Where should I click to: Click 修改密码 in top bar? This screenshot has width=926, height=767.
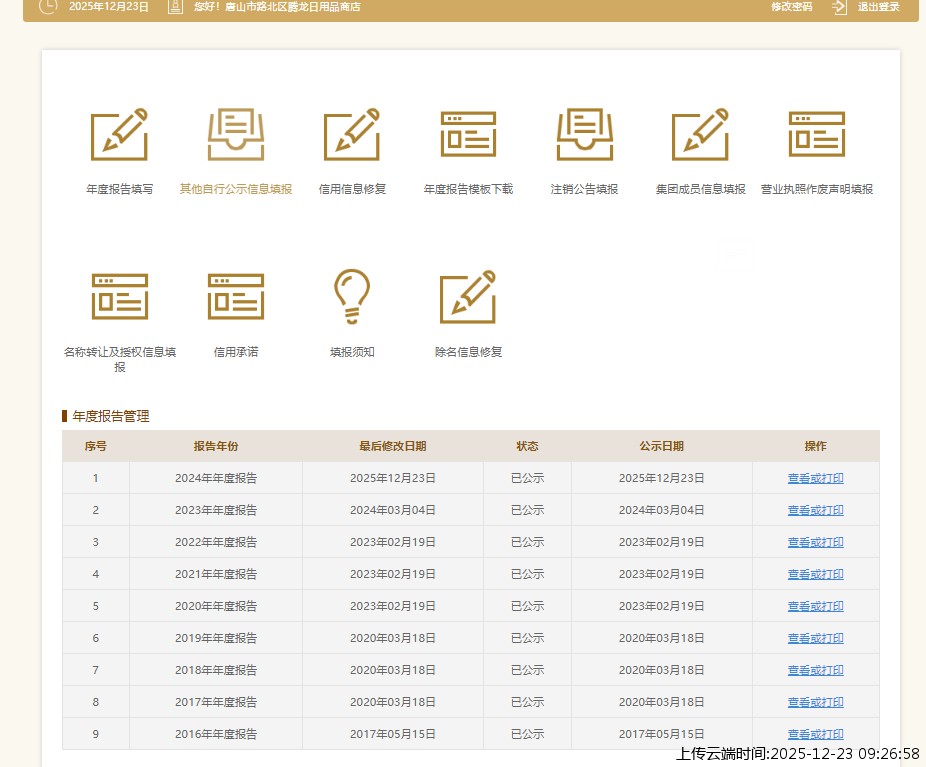tap(791, 7)
